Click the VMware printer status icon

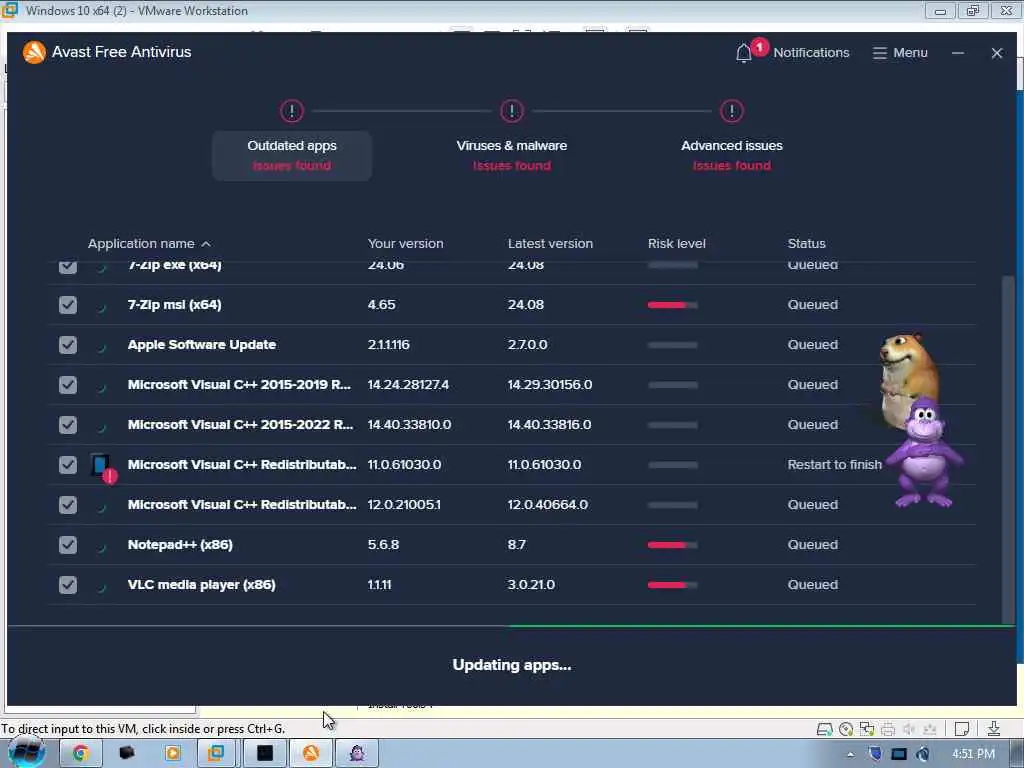point(888,729)
